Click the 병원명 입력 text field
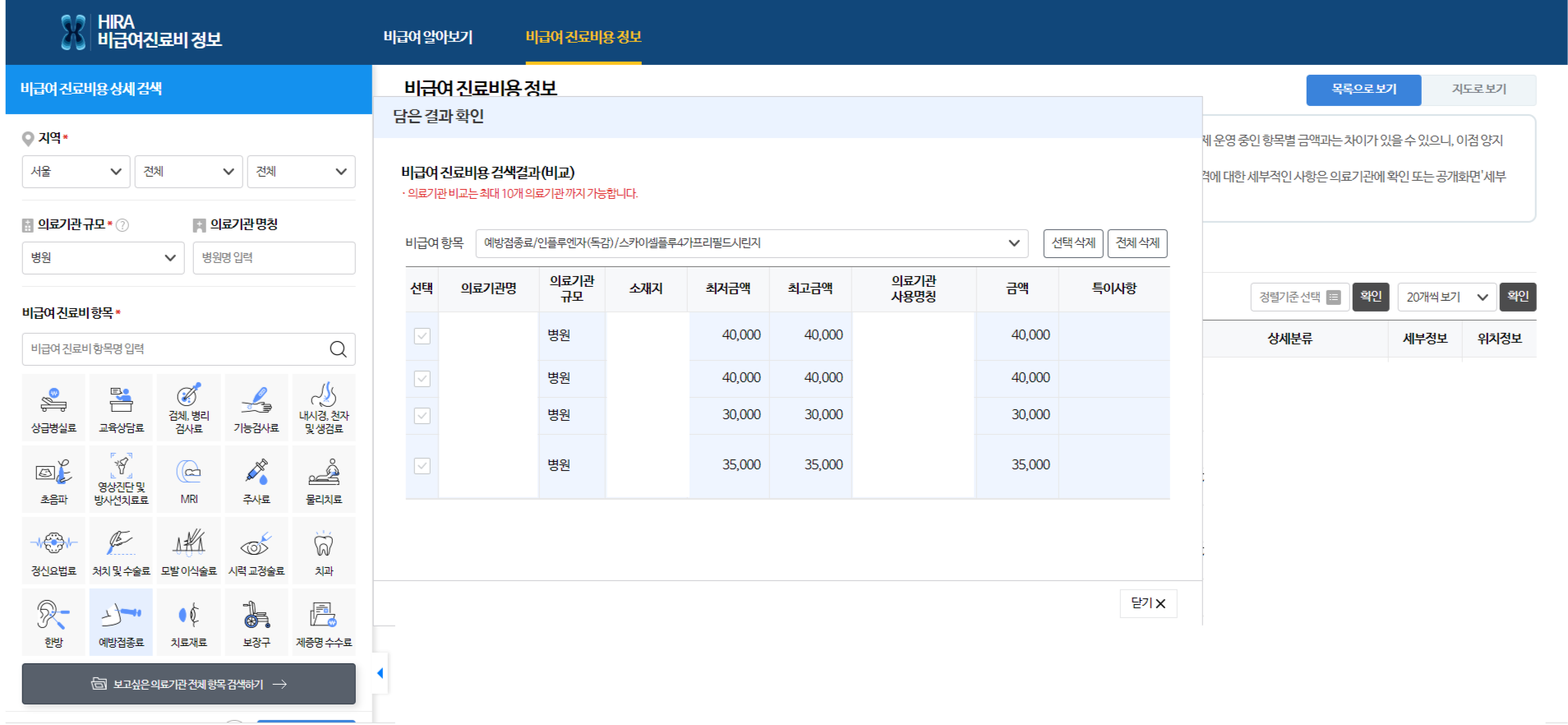 pos(274,258)
